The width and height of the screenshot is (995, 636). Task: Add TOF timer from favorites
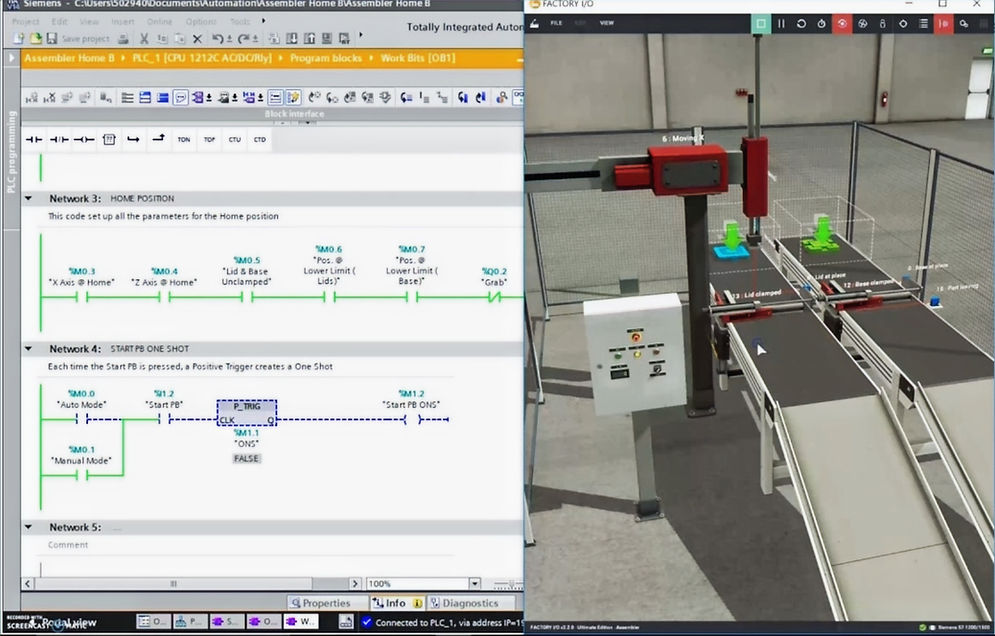[209, 140]
